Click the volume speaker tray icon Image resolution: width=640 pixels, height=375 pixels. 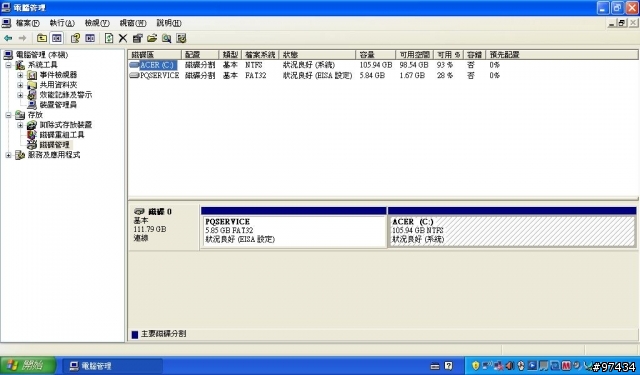point(510,365)
